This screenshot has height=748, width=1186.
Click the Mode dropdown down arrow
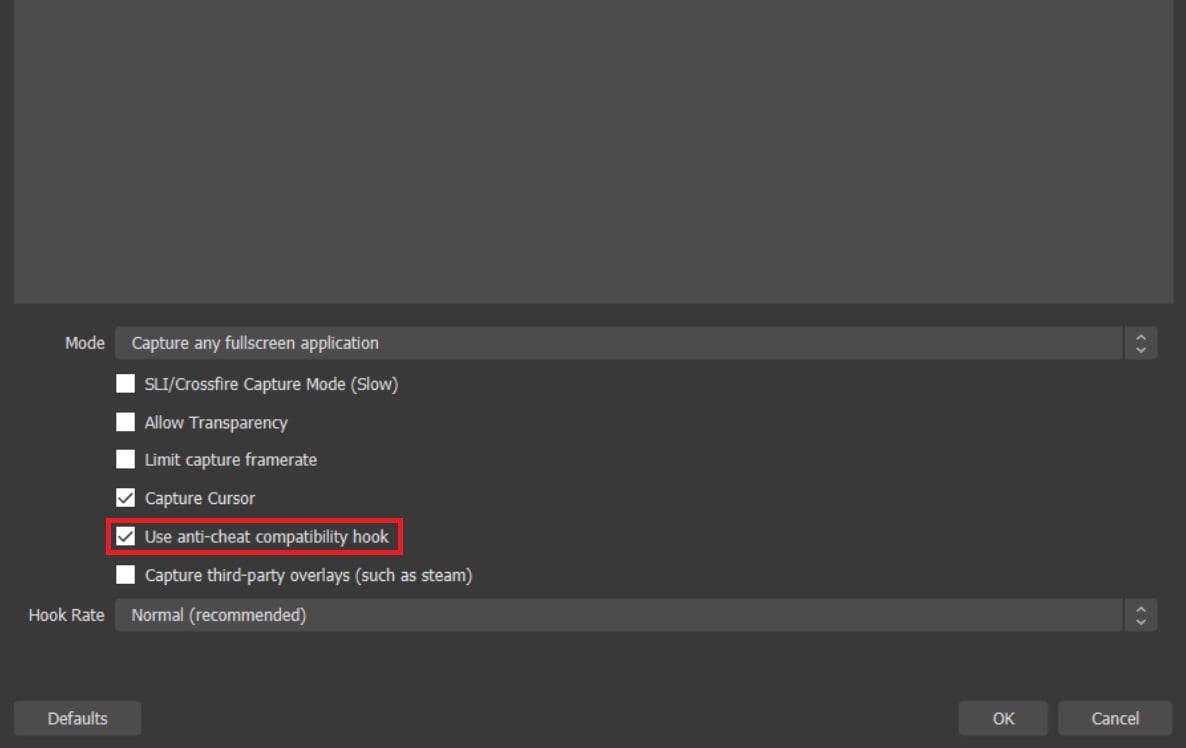[1139, 348]
